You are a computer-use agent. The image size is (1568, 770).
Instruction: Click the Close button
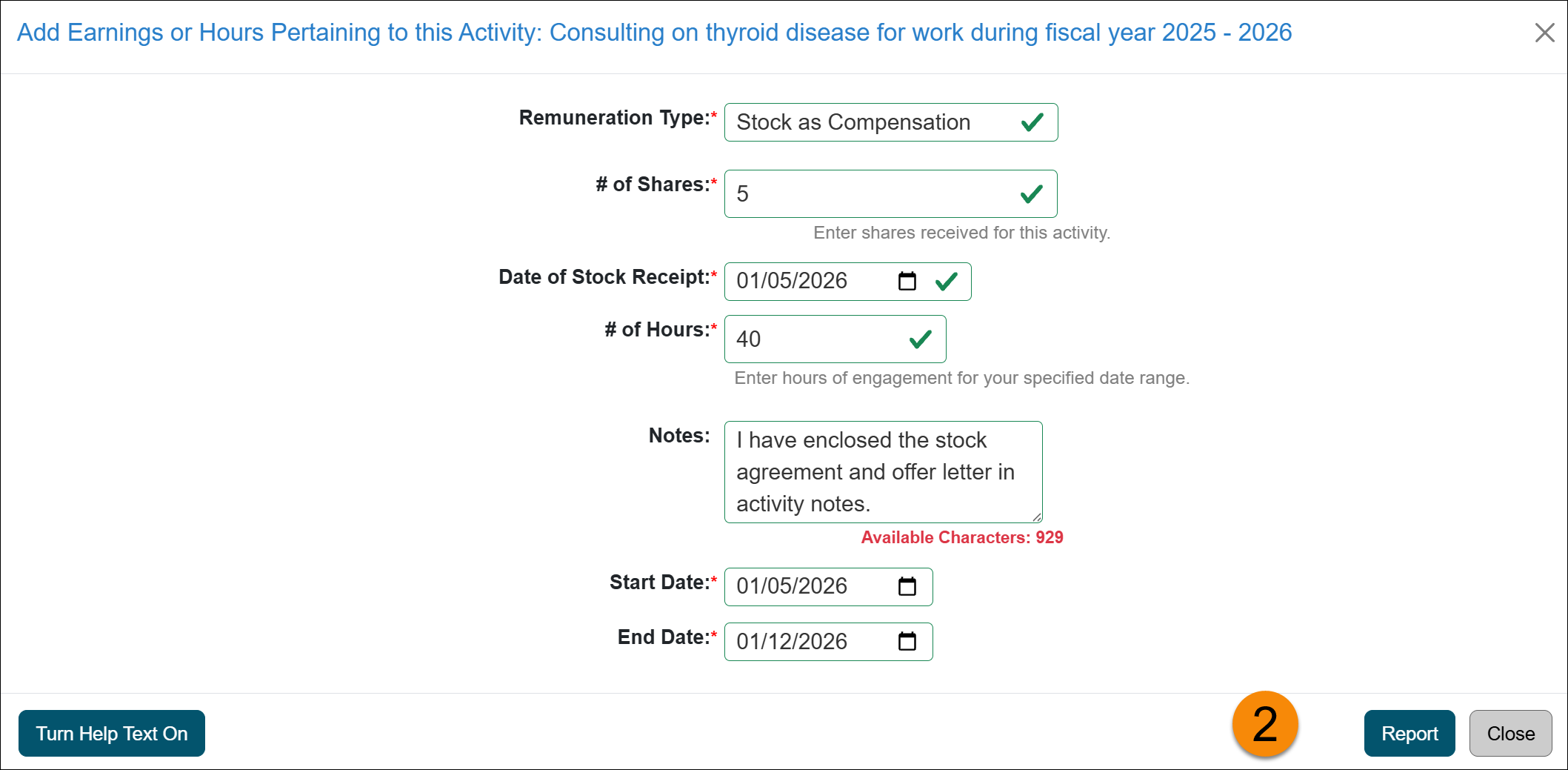coord(1510,733)
